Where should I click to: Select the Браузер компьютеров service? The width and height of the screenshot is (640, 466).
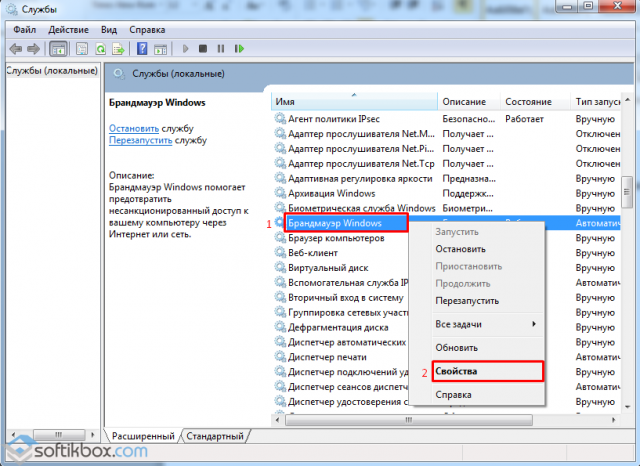(336, 238)
